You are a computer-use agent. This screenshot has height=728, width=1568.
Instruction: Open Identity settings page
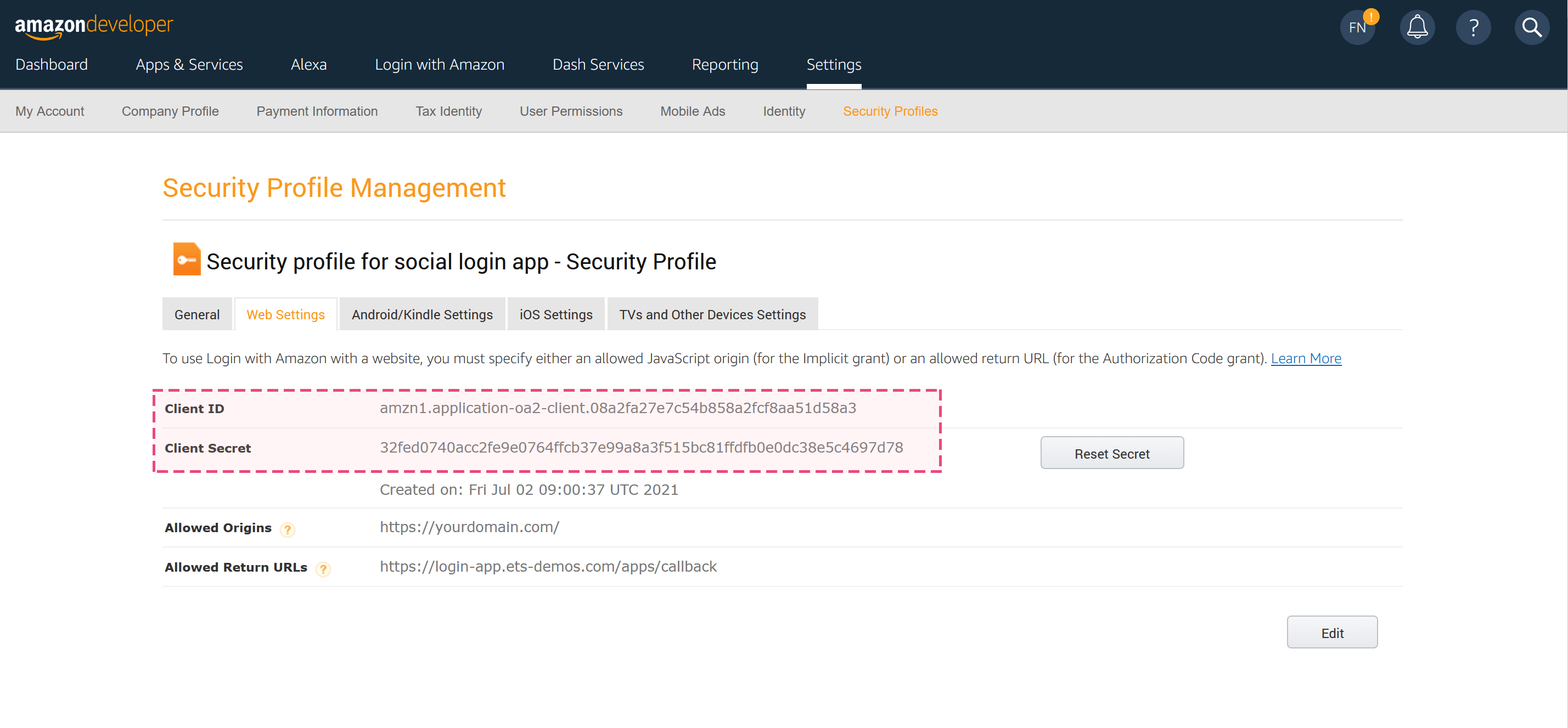[784, 111]
